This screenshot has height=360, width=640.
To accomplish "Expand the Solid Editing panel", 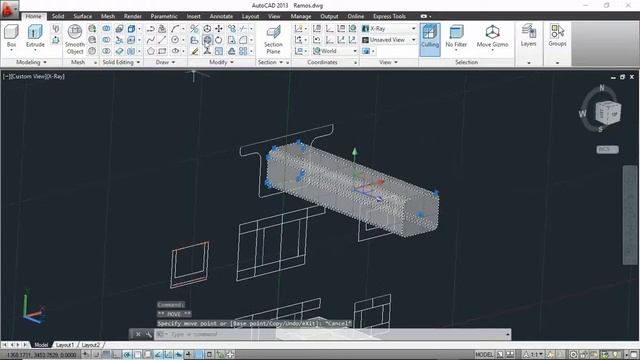I will click(x=121, y=62).
